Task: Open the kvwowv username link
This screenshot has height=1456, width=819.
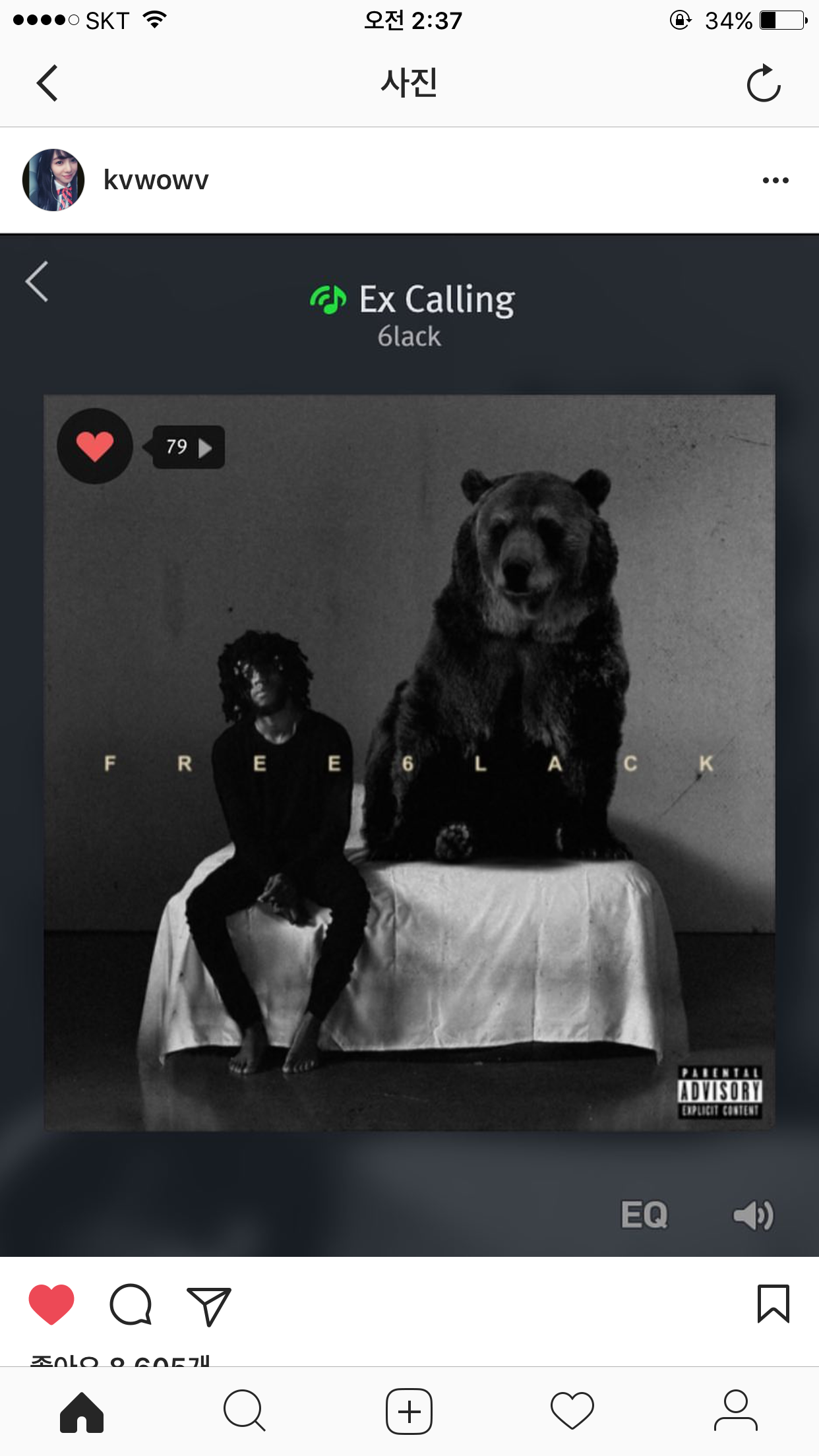Action: [156, 180]
